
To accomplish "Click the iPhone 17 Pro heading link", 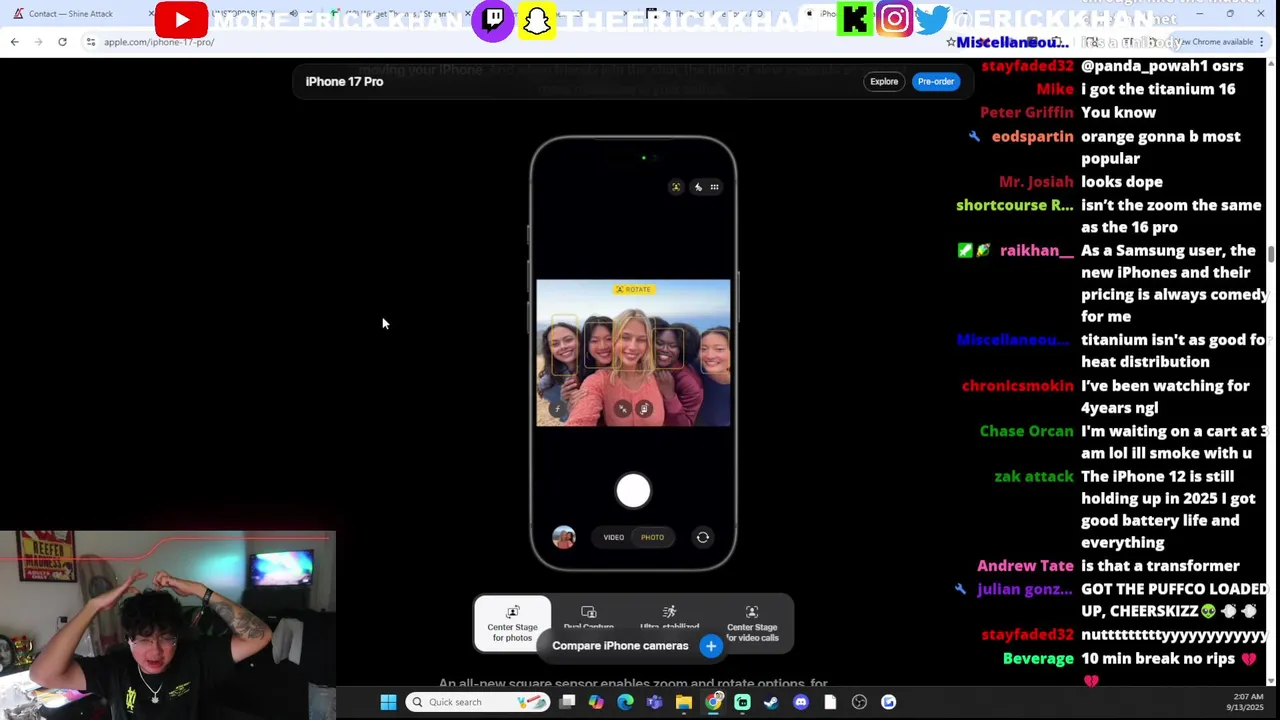I will click(344, 82).
